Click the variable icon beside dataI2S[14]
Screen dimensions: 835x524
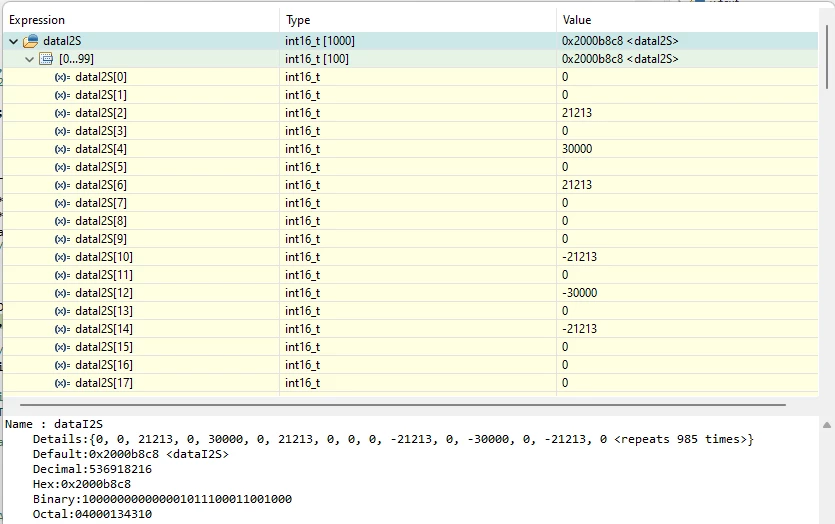(x=62, y=329)
